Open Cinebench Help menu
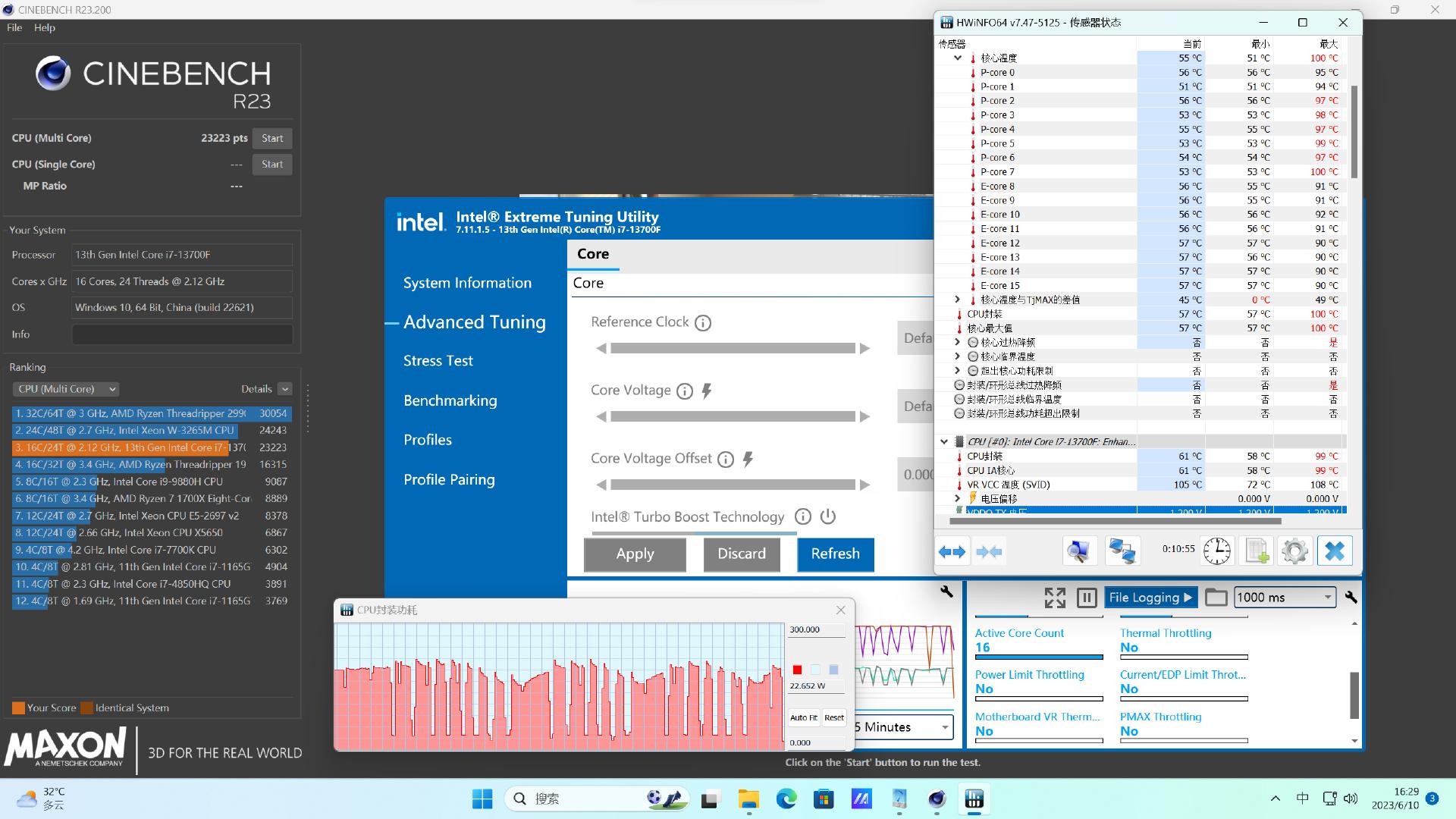This screenshot has width=1456, height=819. tap(44, 27)
